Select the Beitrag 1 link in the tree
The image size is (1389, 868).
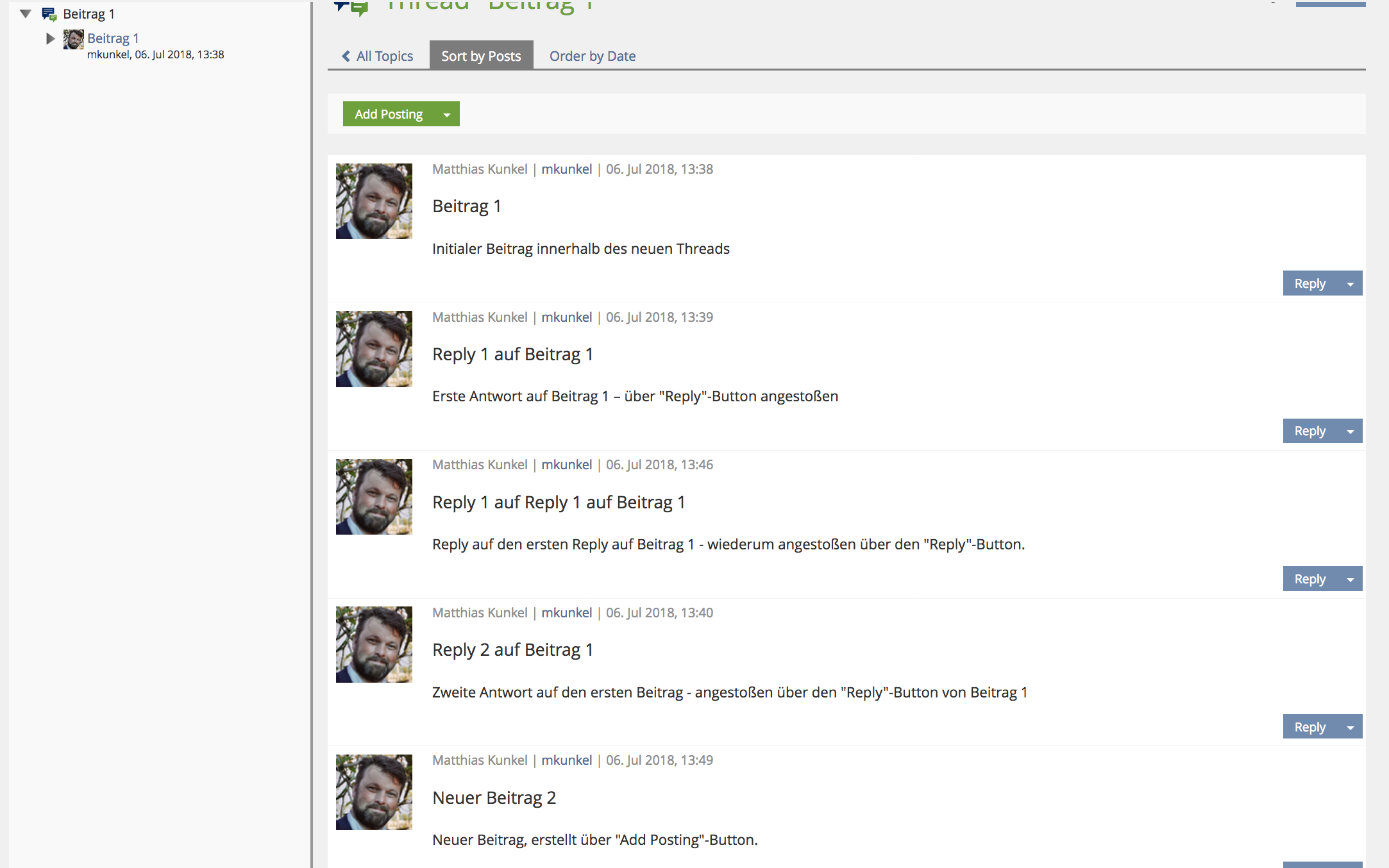tap(113, 38)
